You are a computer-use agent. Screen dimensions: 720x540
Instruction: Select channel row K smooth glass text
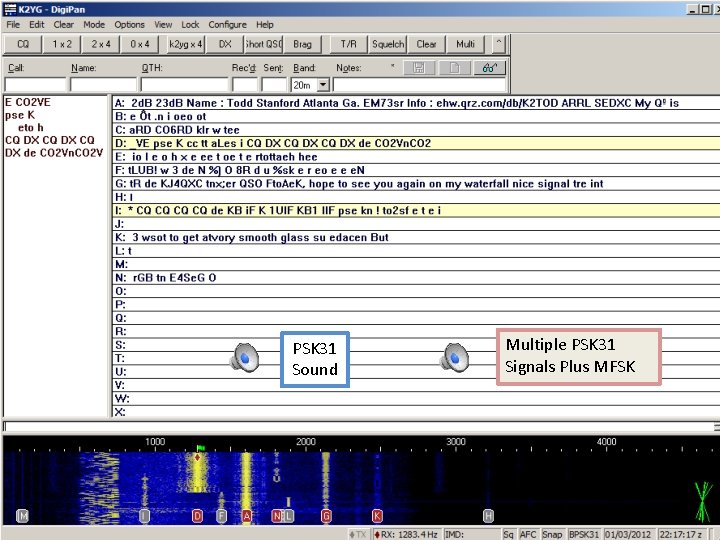coord(416,237)
